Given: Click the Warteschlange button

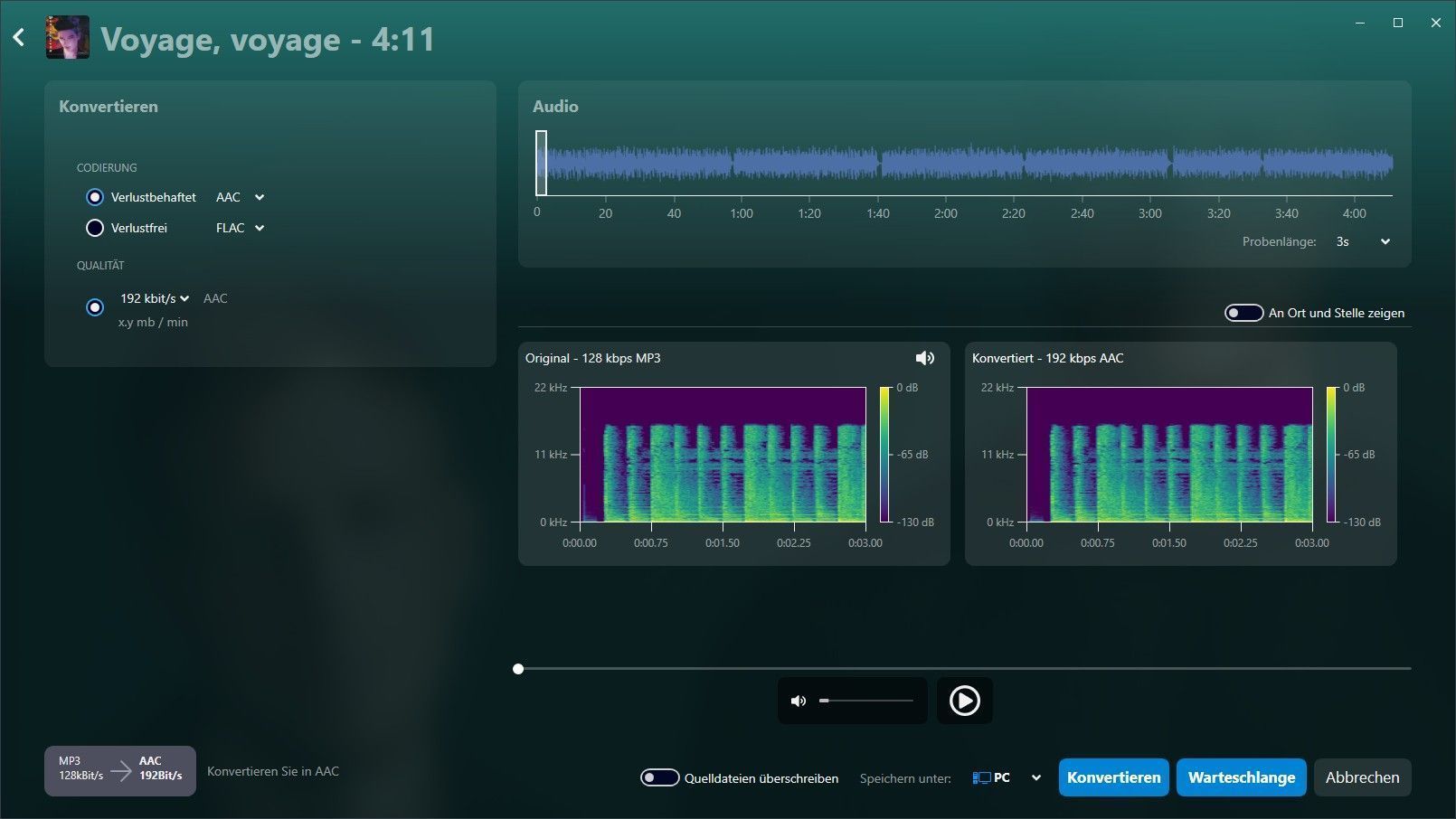Looking at the screenshot, I should click(1241, 777).
